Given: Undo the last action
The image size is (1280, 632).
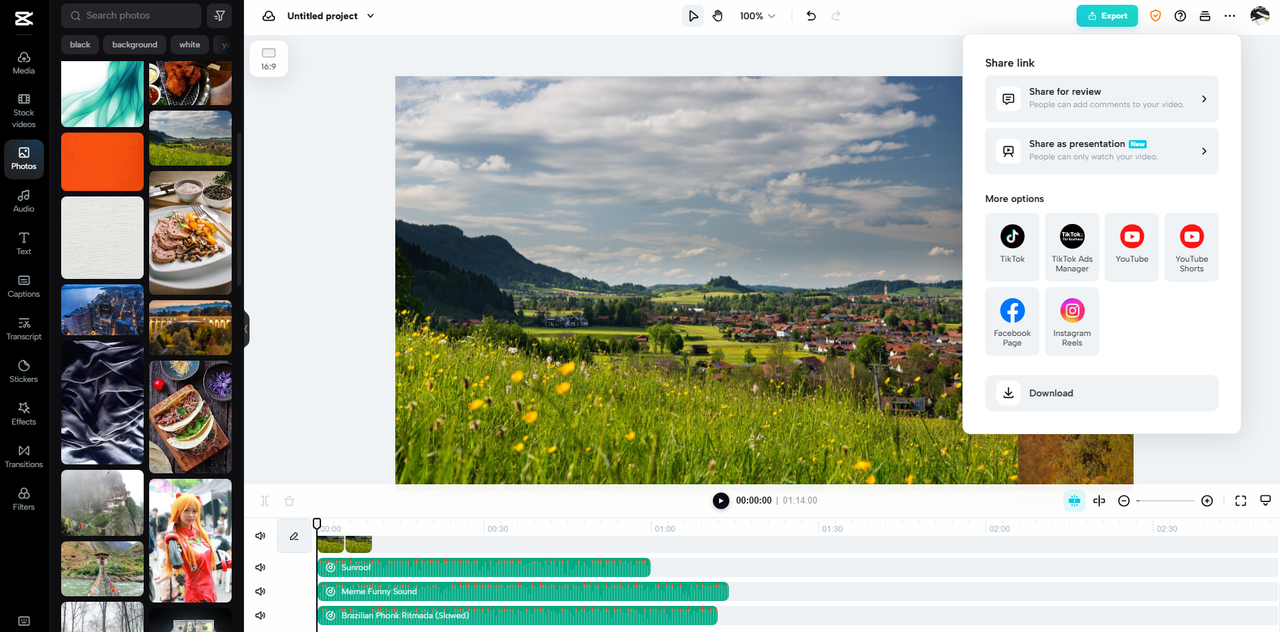Looking at the screenshot, I should (x=811, y=16).
